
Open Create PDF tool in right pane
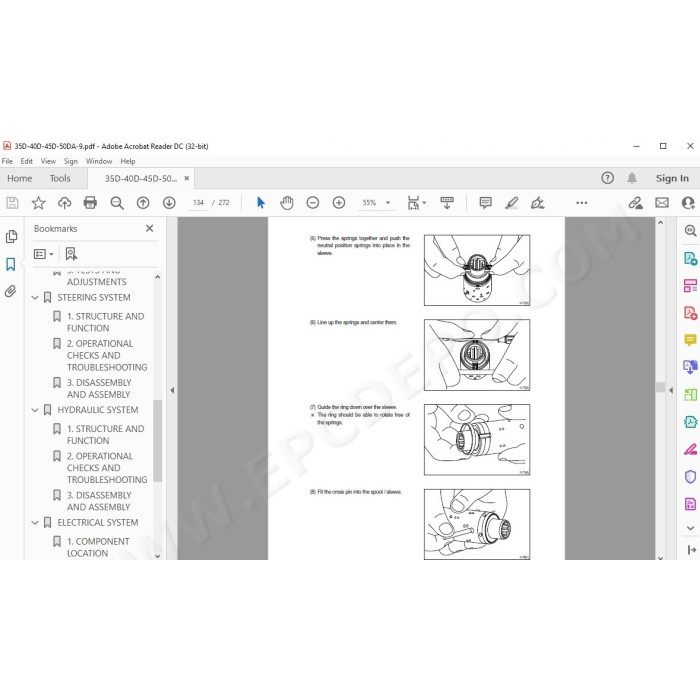click(690, 313)
